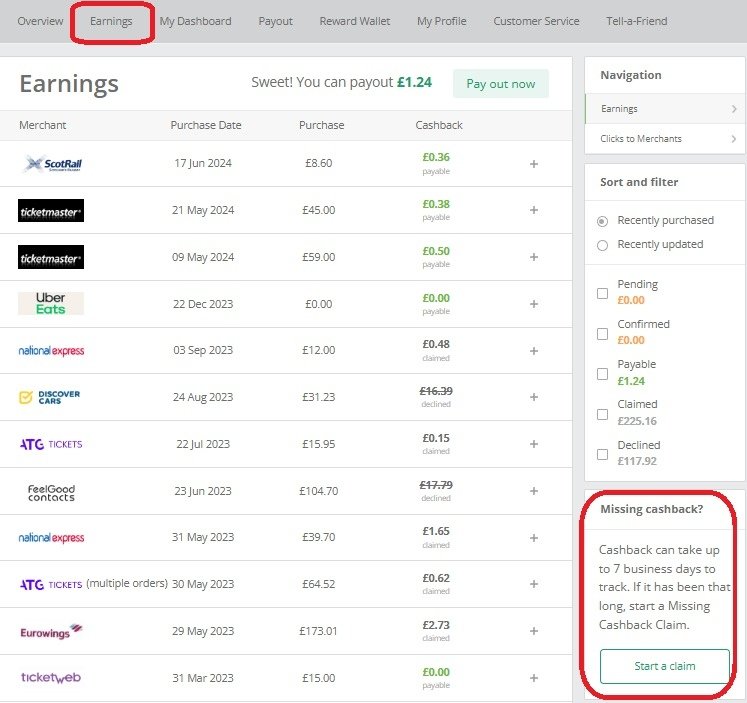This screenshot has width=747, height=703.
Task: Click the Uber Eats merchant logo
Action: 51,303
